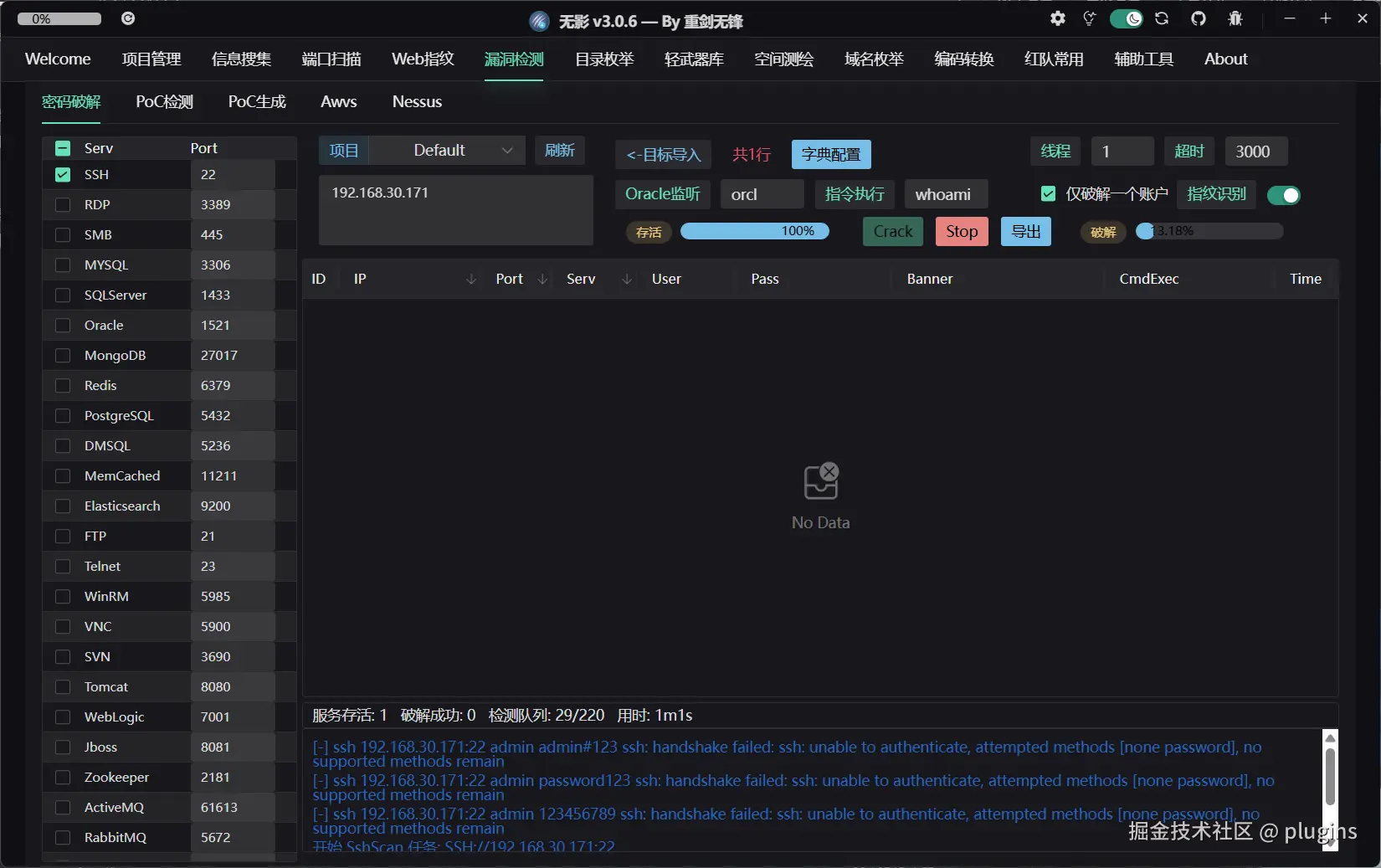The image size is (1381, 868).
Task: Click the log line with password123
Action: tap(793, 788)
